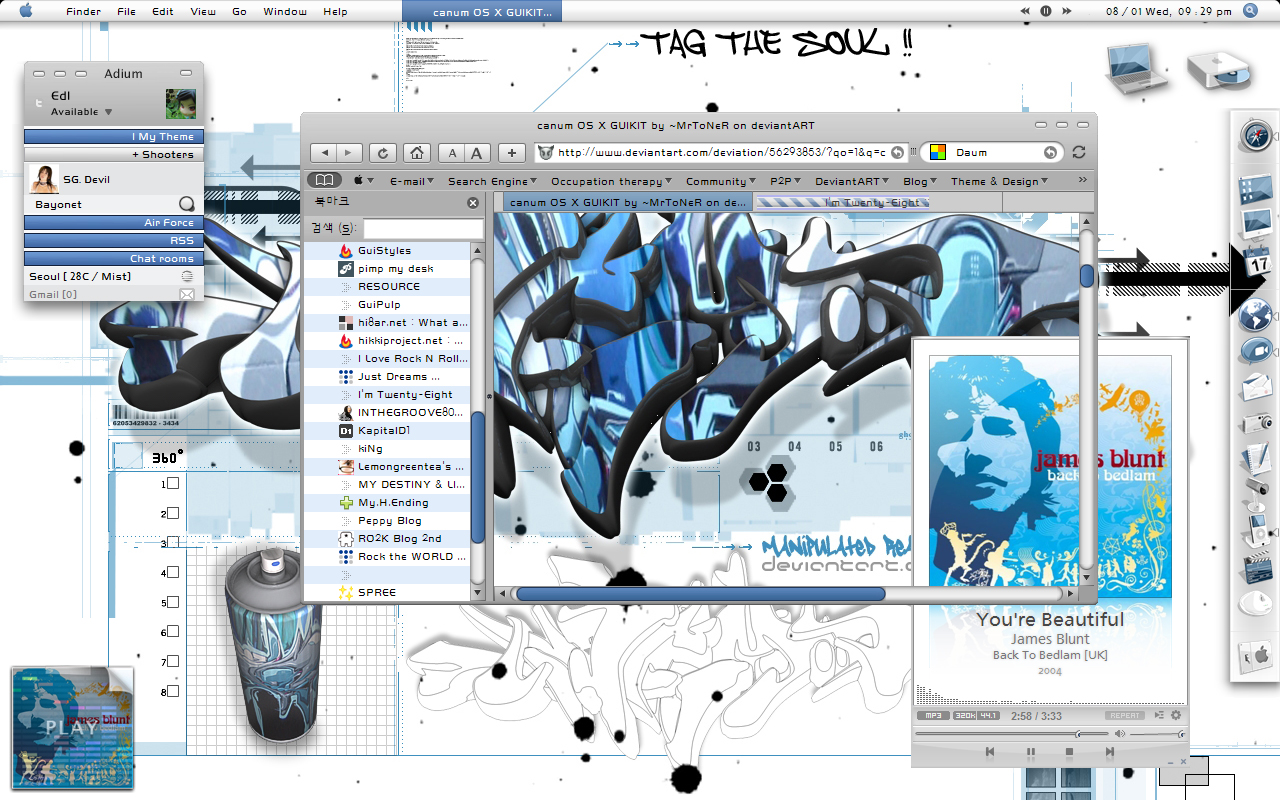The image size is (1280, 800).
Task: Pause music from the menu bar control
Action: click(x=1046, y=11)
